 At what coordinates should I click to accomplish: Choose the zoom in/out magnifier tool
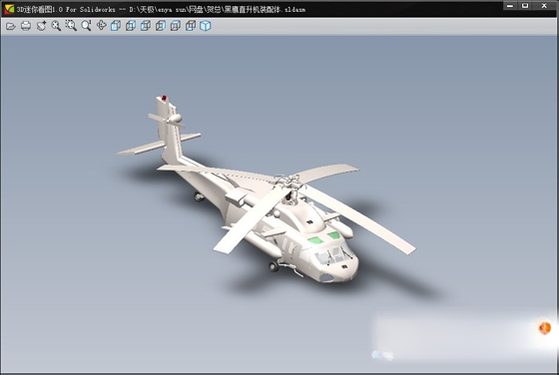86,26
